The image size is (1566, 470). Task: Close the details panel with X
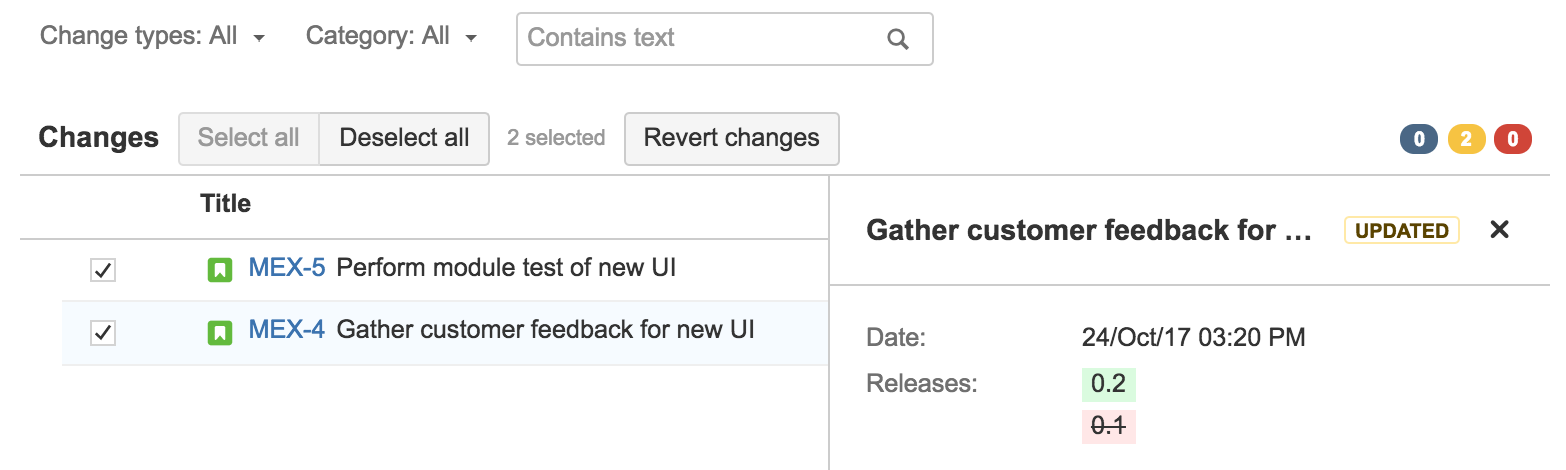[1499, 230]
